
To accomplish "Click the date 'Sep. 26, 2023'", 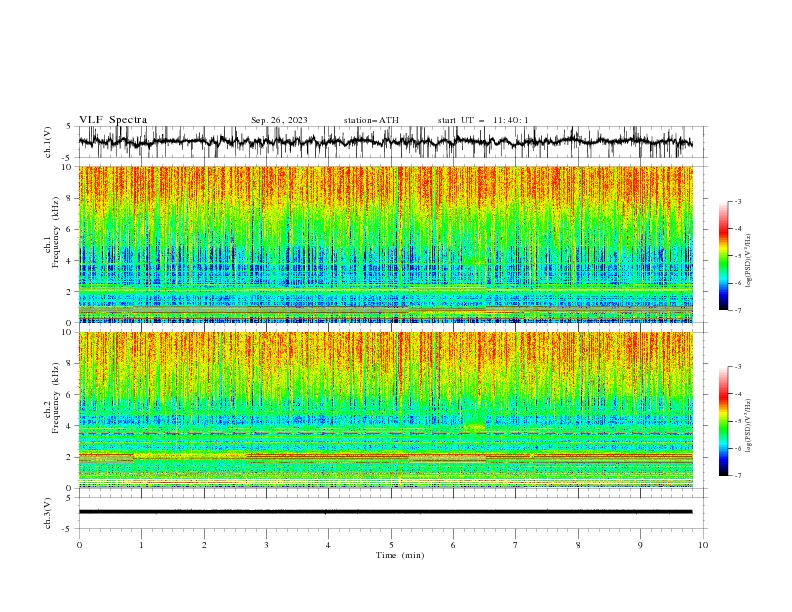I will point(279,120).
